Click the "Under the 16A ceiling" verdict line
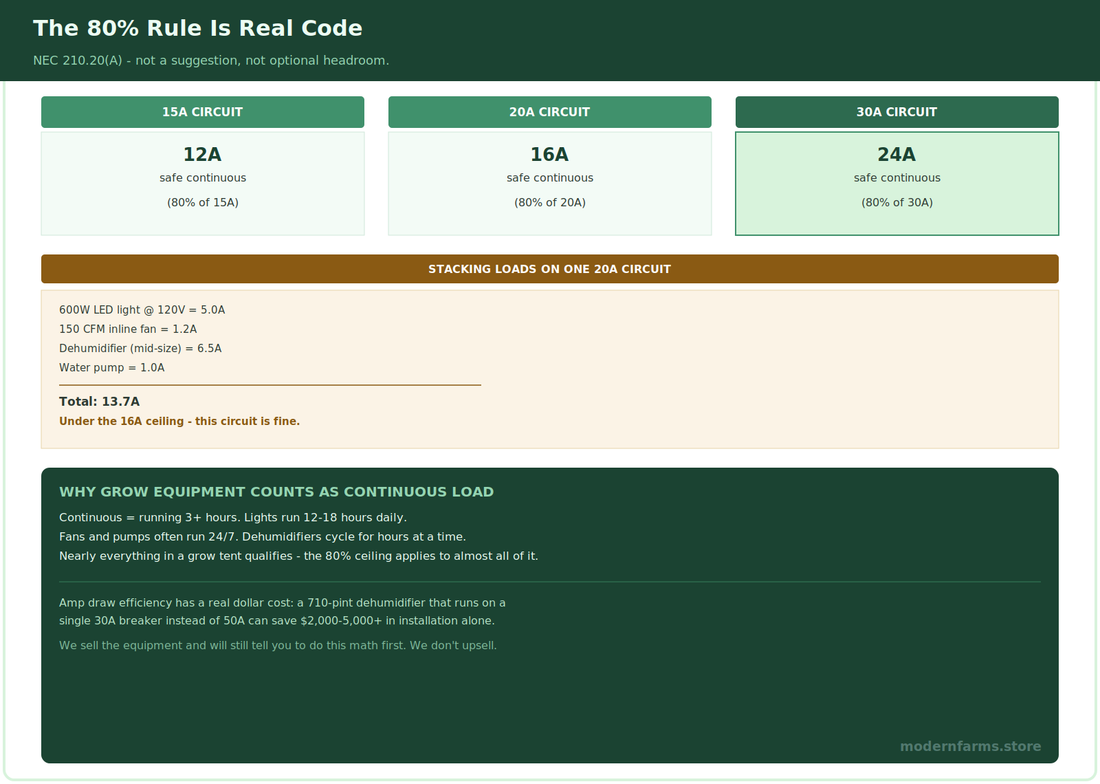 tap(180, 421)
